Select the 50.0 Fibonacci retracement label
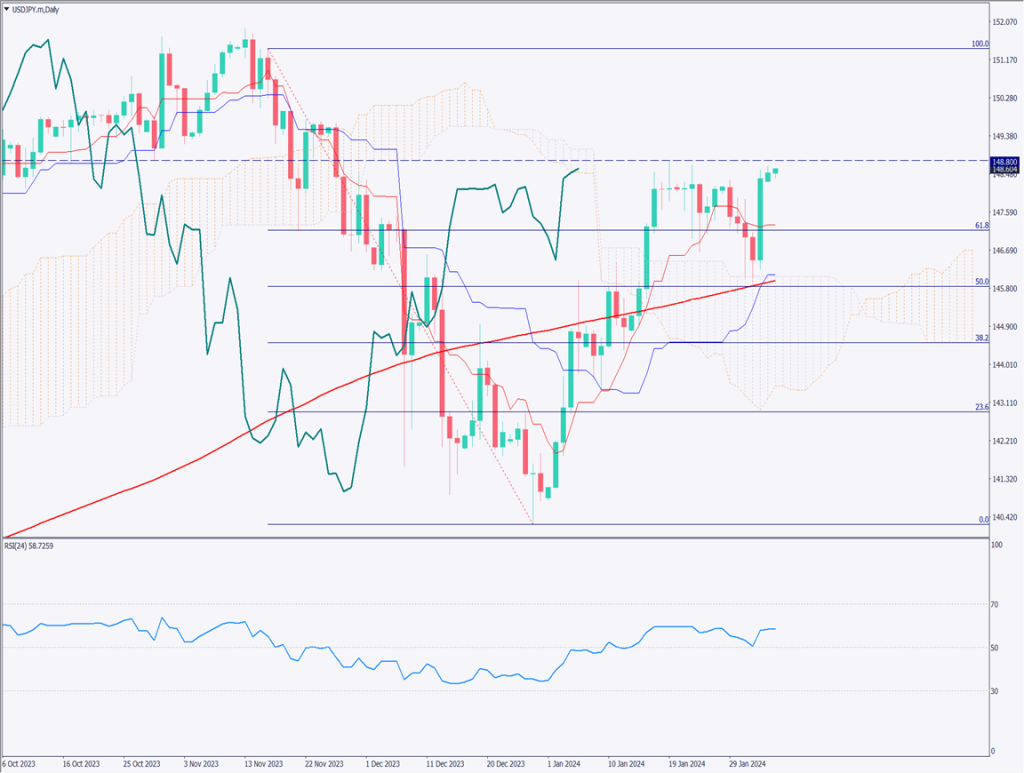The width and height of the screenshot is (1024, 773). point(981,282)
